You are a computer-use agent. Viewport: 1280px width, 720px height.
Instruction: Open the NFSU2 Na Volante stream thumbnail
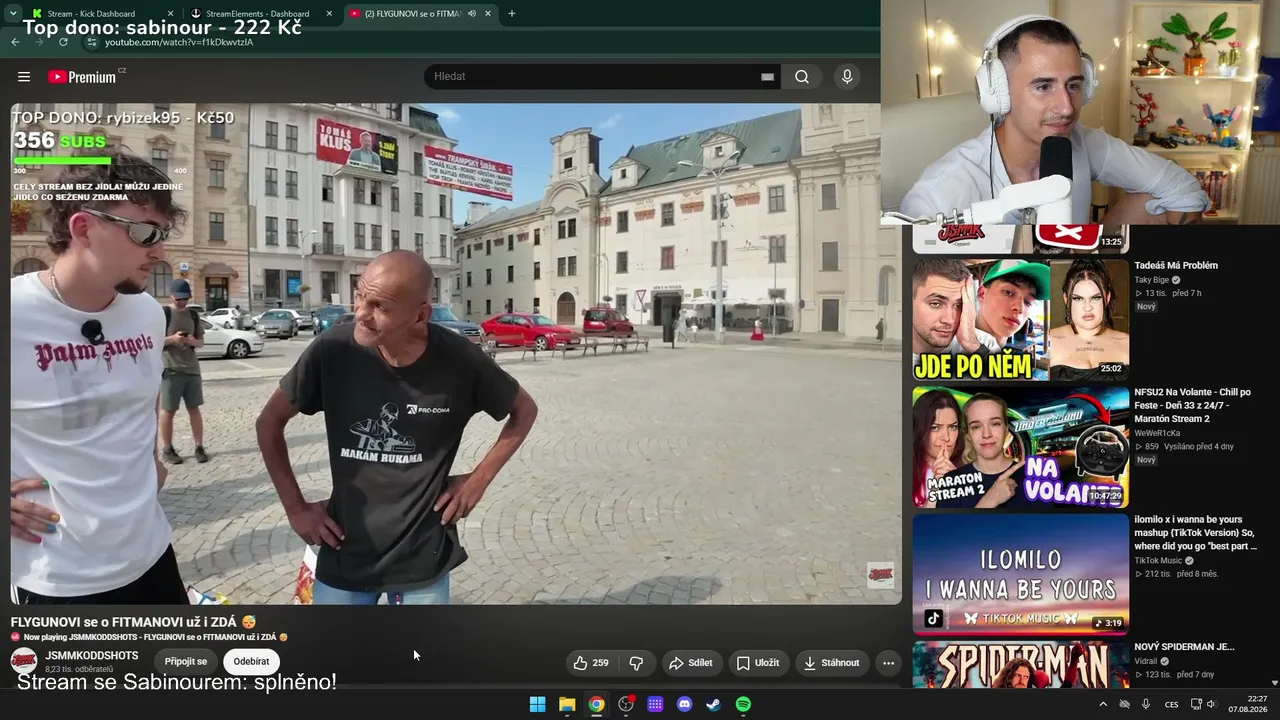(x=1020, y=447)
